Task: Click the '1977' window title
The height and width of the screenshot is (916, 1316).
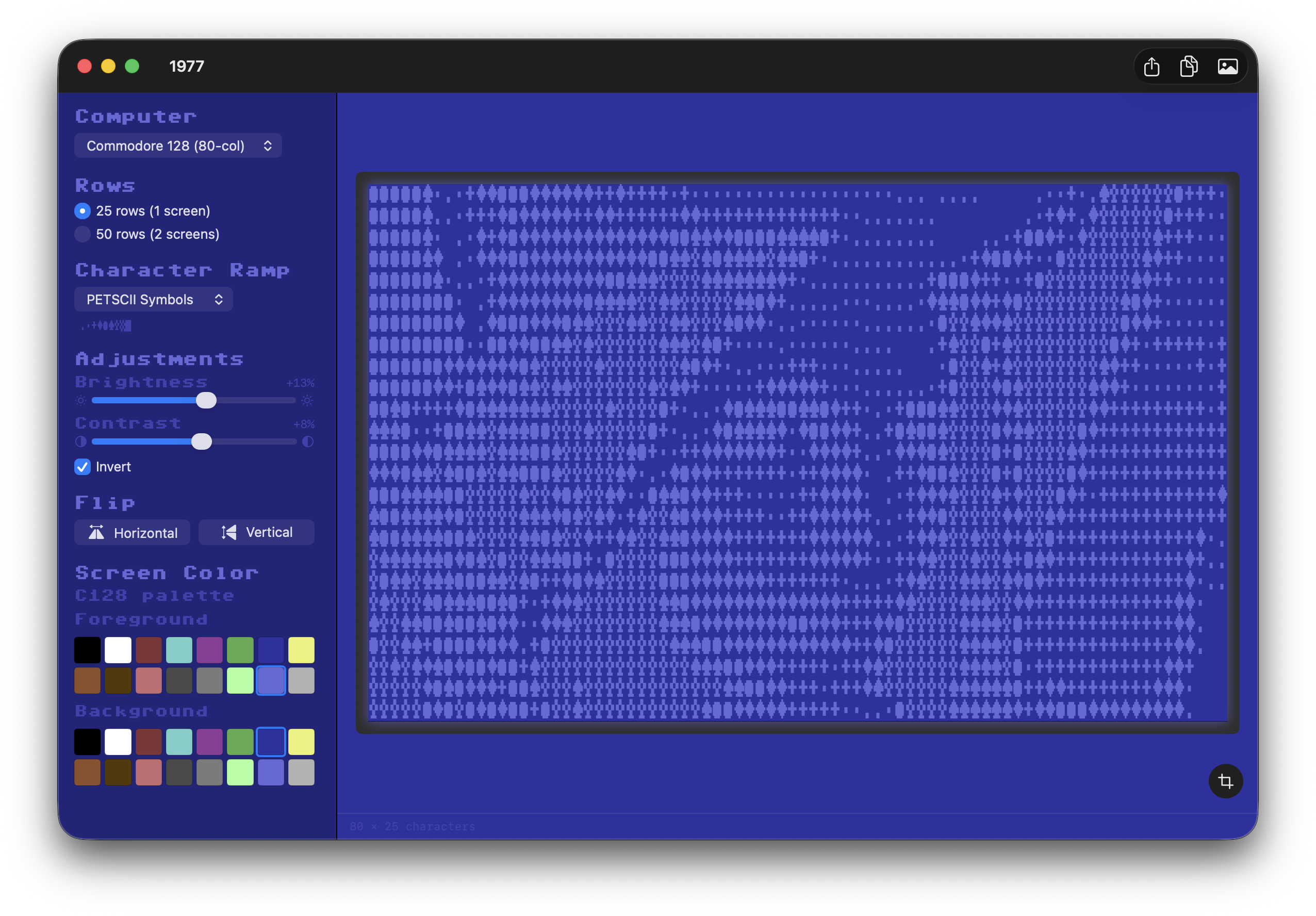Action: (187, 67)
